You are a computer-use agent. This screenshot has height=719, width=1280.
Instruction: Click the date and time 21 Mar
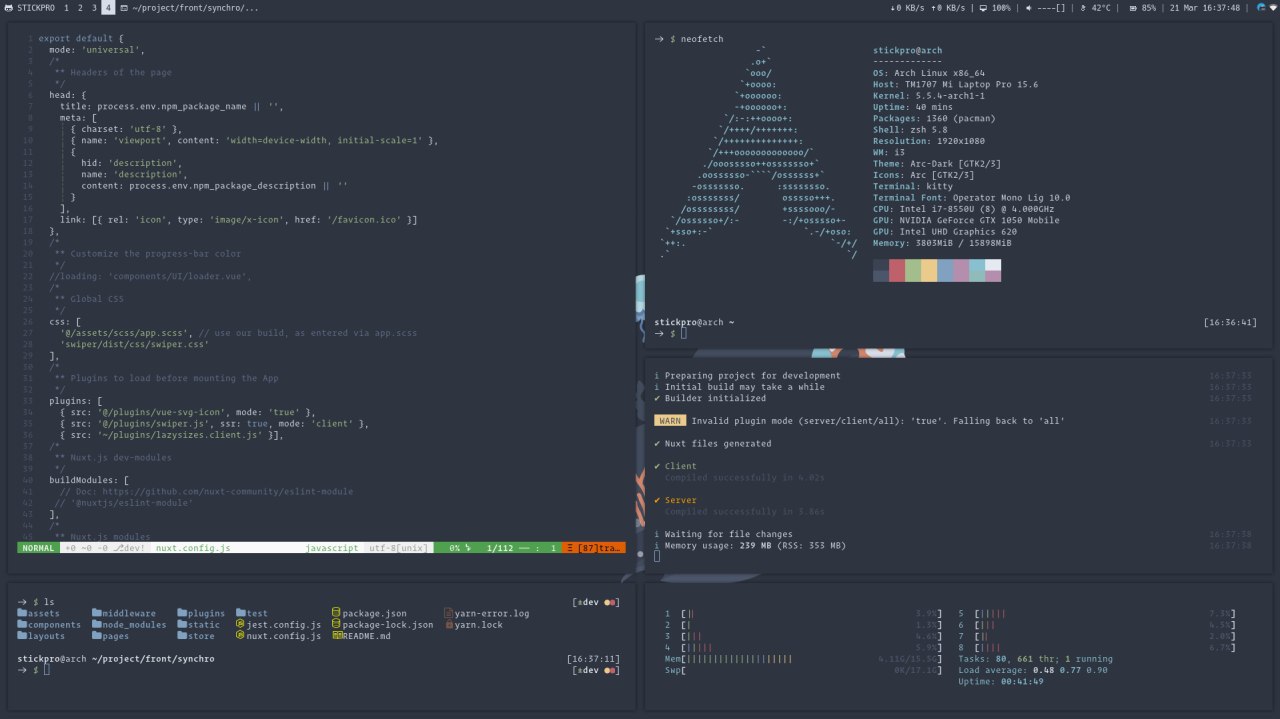pyautogui.click(x=1205, y=7)
